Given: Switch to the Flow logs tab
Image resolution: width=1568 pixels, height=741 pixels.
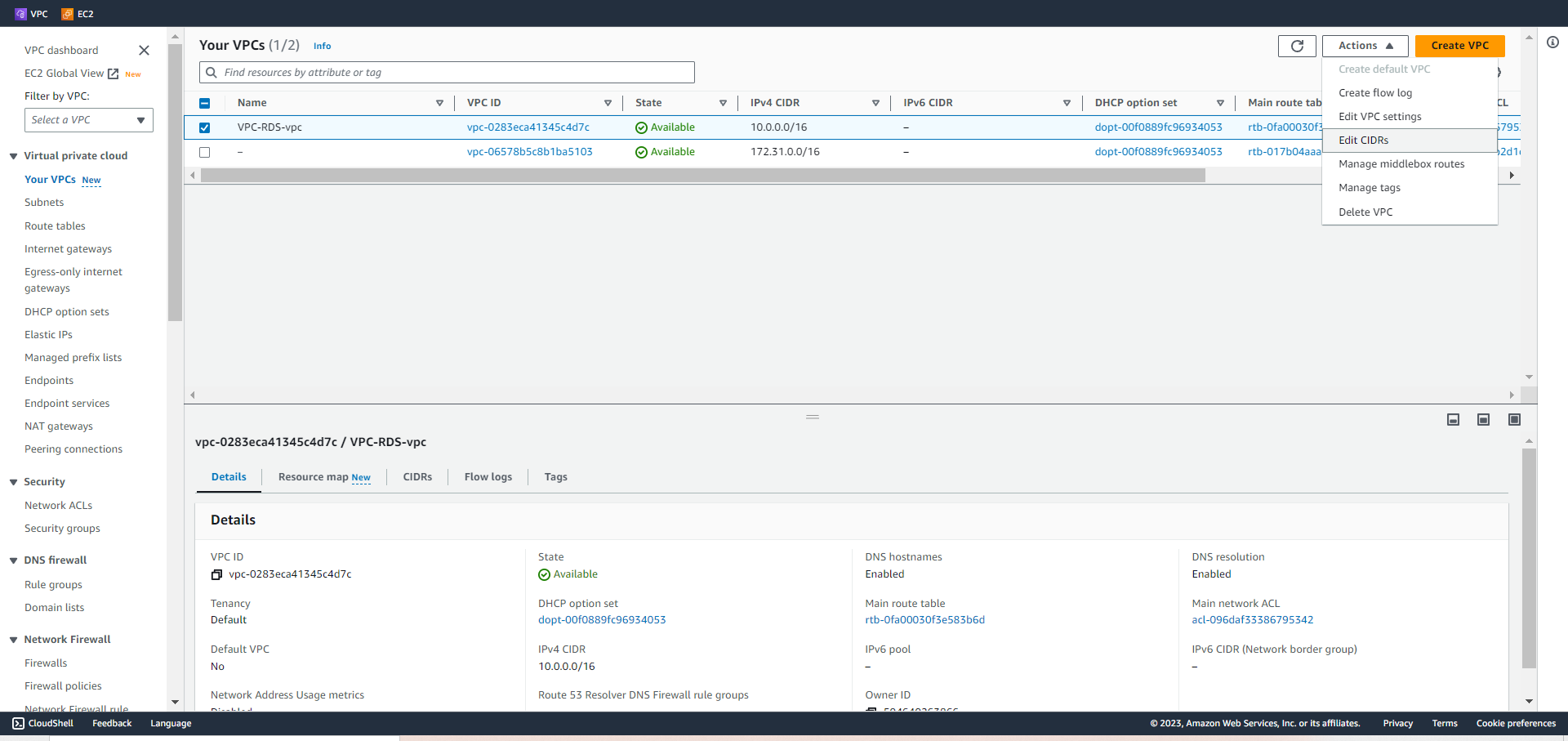Looking at the screenshot, I should (x=488, y=477).
